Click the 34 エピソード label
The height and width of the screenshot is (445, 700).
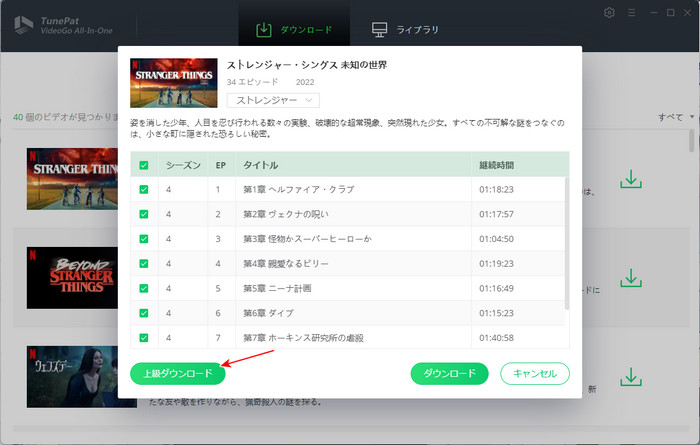click(x=252, y=82)
